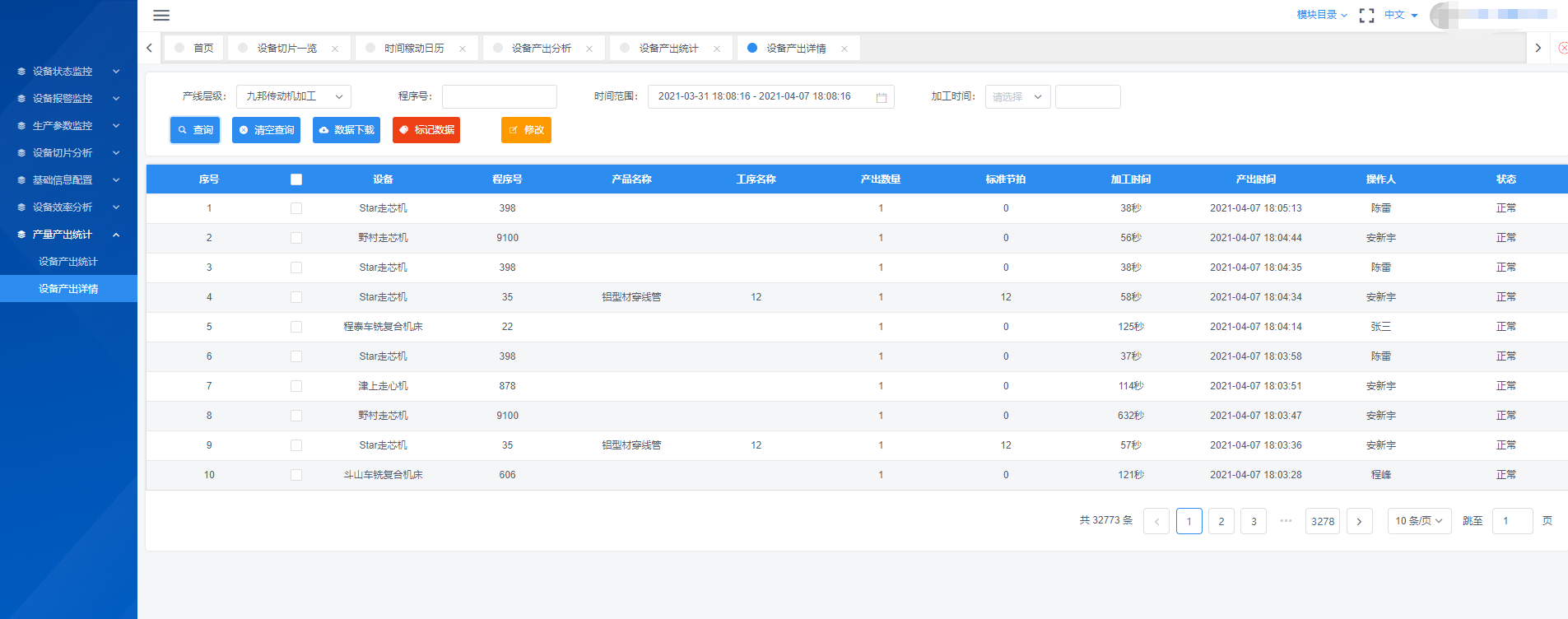The height and width of the screenshot is (619, 1568).
Task: Go to next page arrow in pagination
Action: [1359, 521]
